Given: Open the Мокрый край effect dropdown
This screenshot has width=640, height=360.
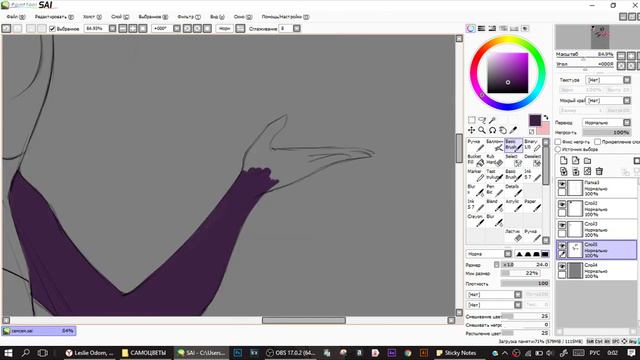Looking at the screenshot, I should (627, 100).
